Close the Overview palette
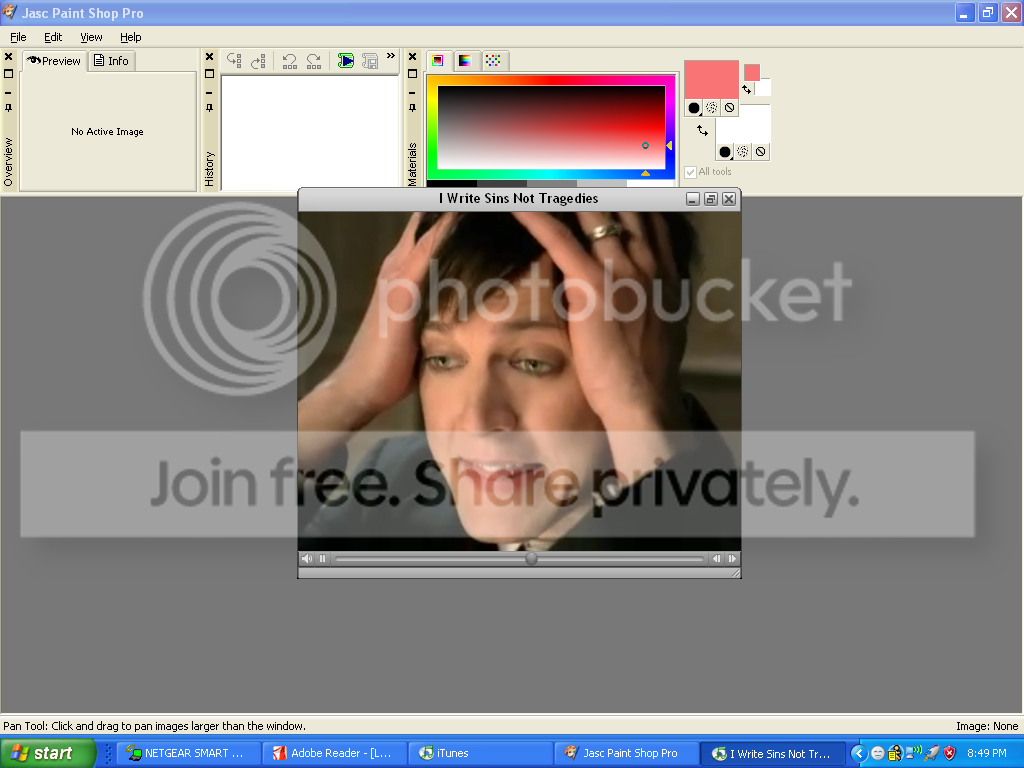The image size is (1024, 768). pos(8,57)
